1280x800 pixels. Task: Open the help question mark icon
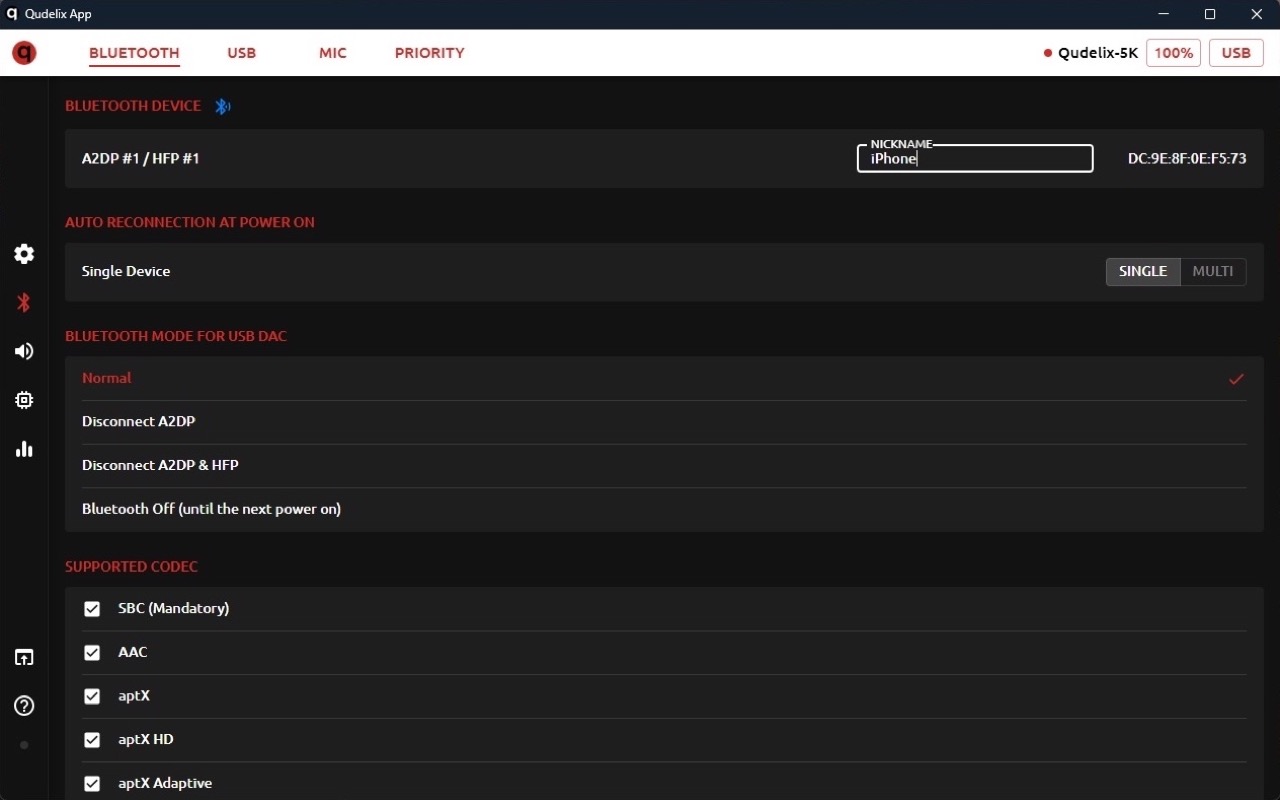coord(24,706)
